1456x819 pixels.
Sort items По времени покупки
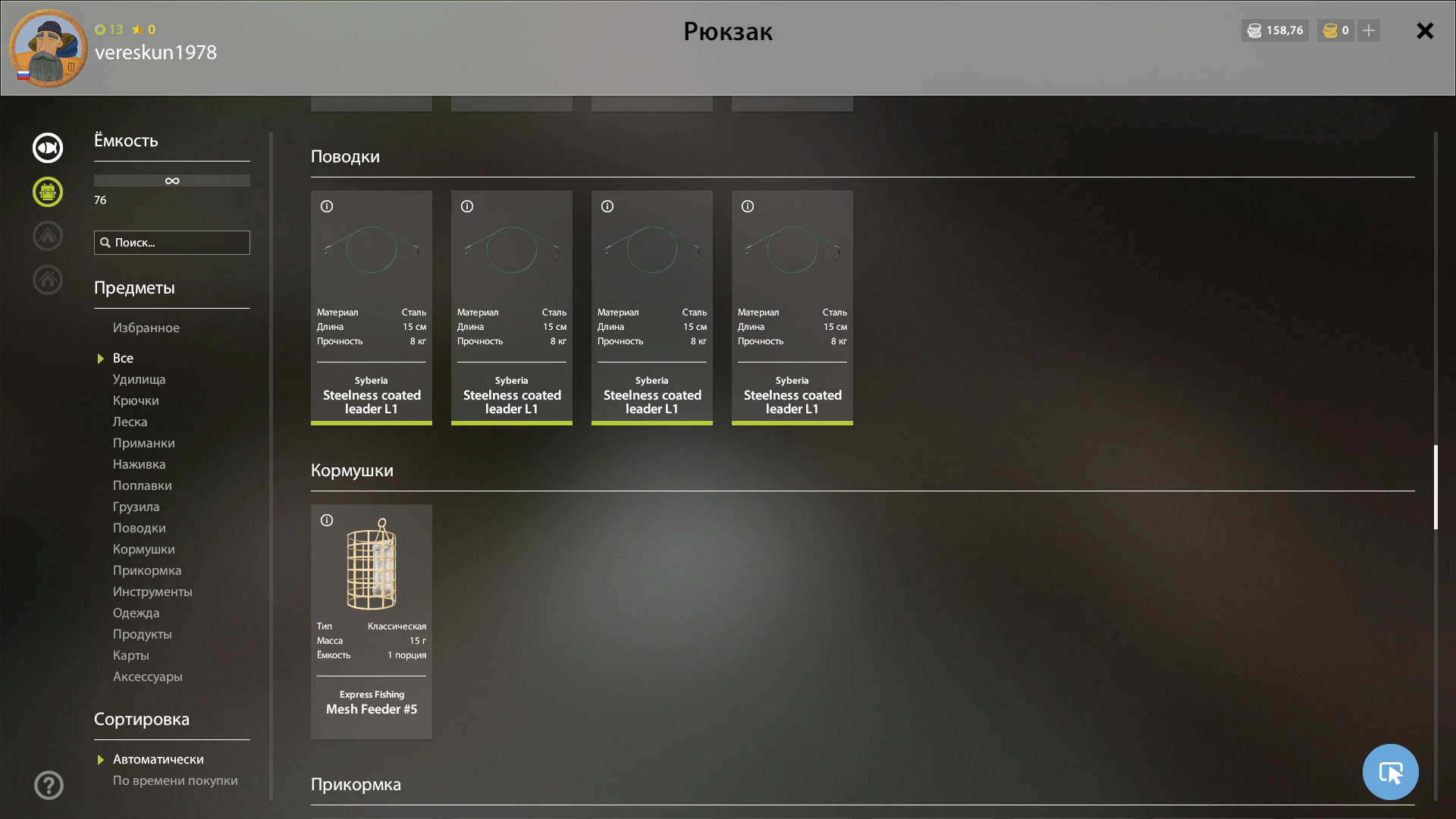[175, 780]
